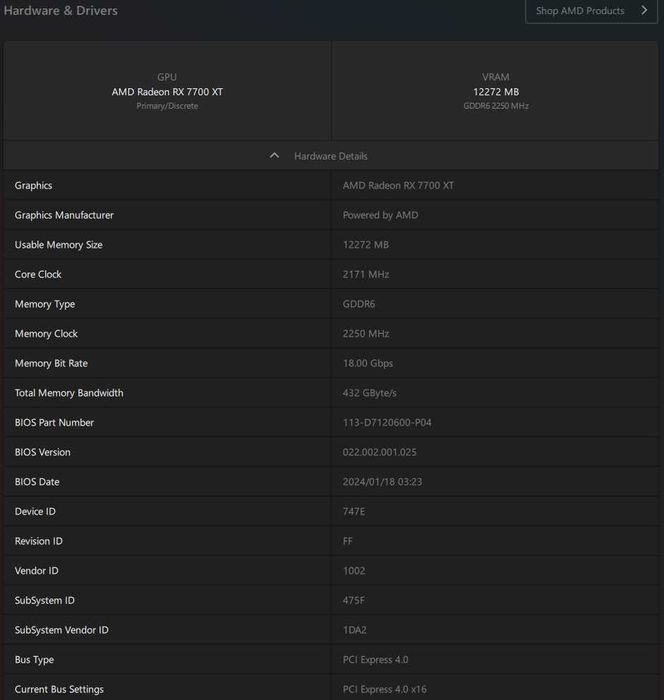Click the Memory Clock label
Screen dimensions: 664x700
point(46,333)
